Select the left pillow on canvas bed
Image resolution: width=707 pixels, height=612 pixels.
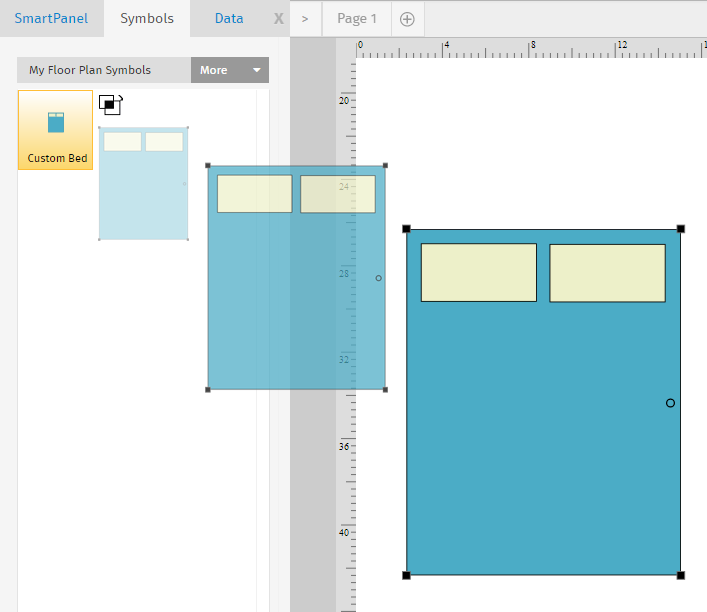(478, 272)
